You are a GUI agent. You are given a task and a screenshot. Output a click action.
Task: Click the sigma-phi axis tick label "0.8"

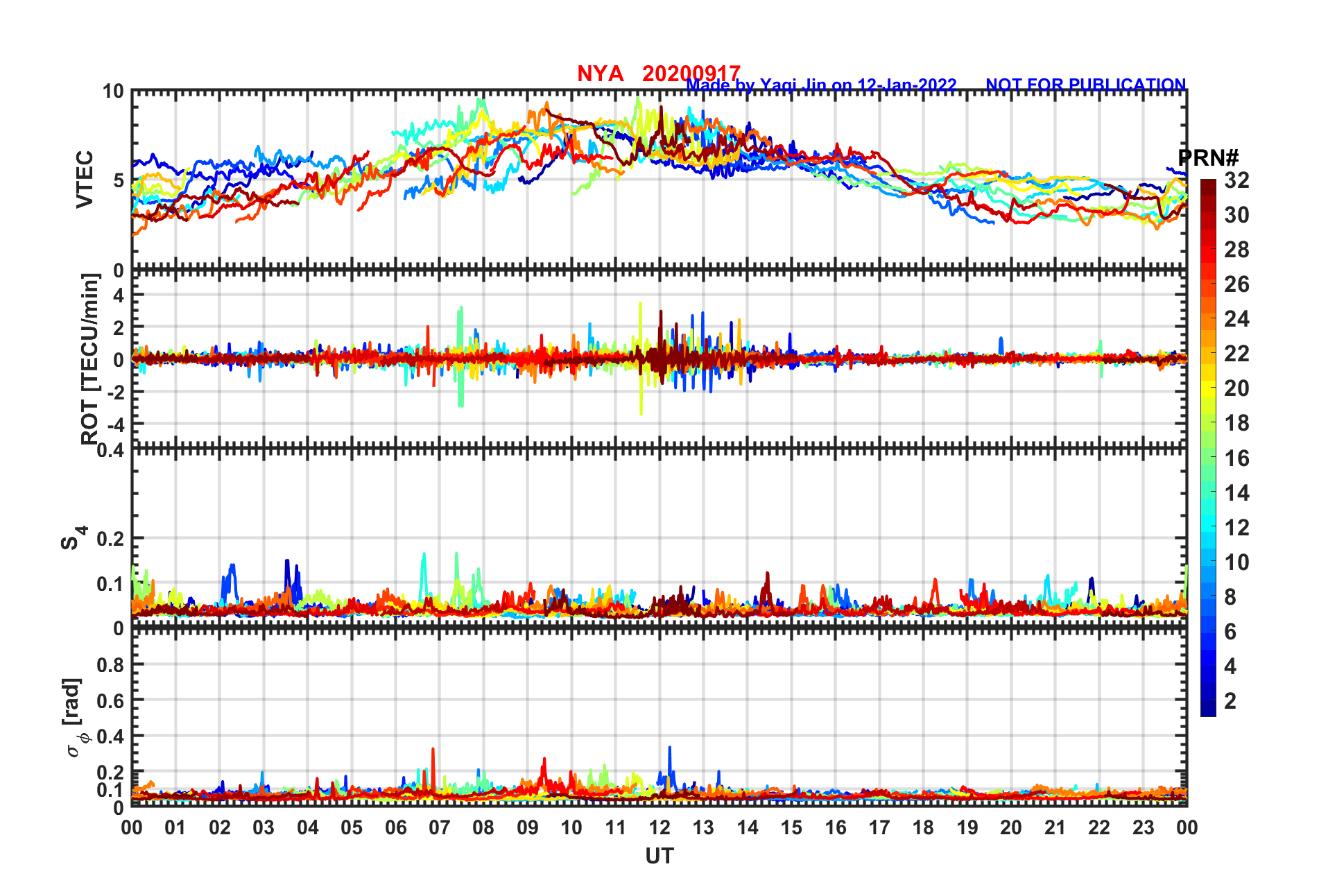[111, 665]
